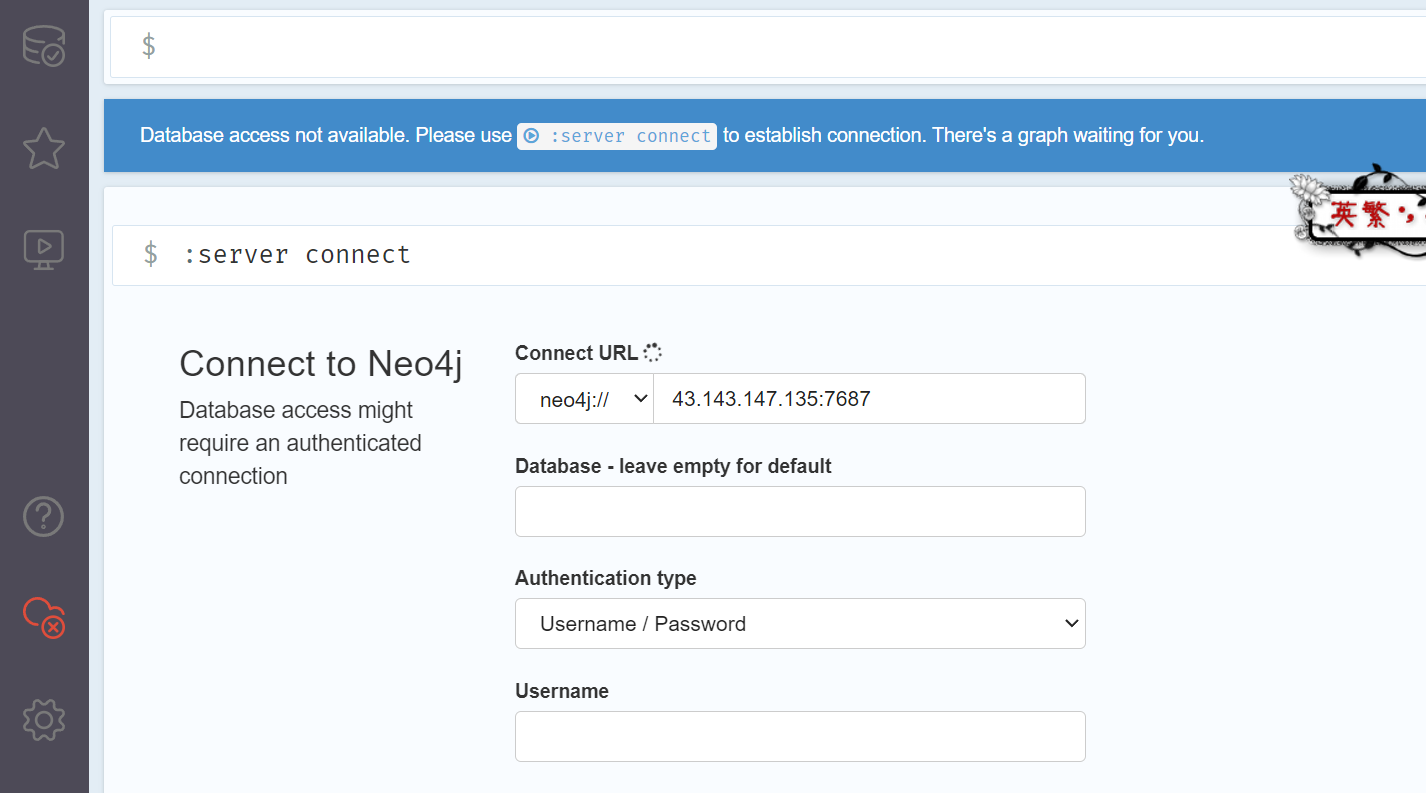Image resolution: width=1426 pixels, height=793 pixels.
Task: Open the Help question mark icon
Action: pyautogui.click(x=44, y=516)
